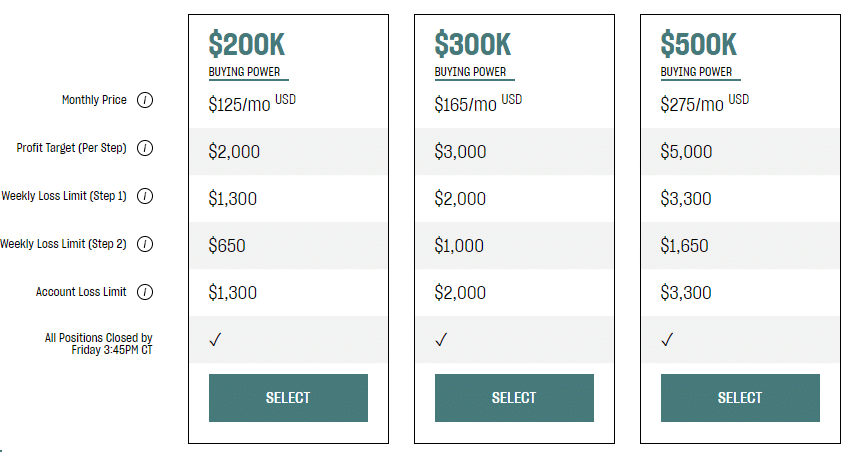
Task: Click info icon for Weekly Loss Limit Step 2
Action: (x=144, y=244)
